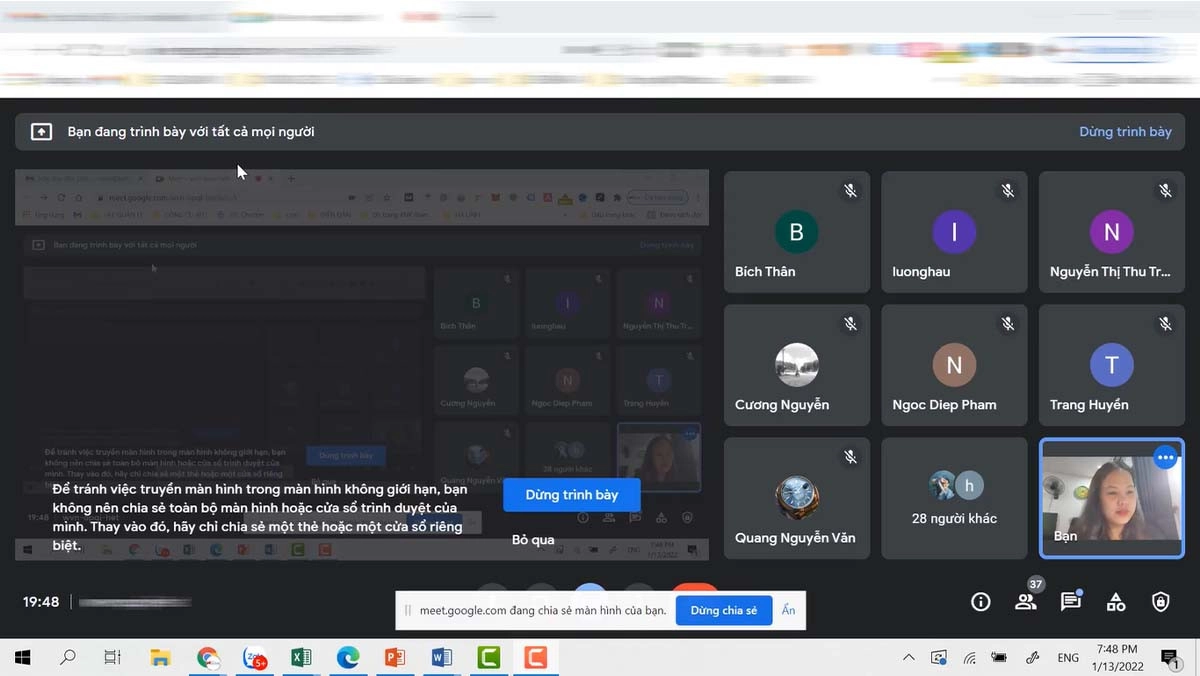Viewport: 1200px width, 676px height.
Task: Click Bỏ qua to dismiss warning
Action: click(533, 540)
